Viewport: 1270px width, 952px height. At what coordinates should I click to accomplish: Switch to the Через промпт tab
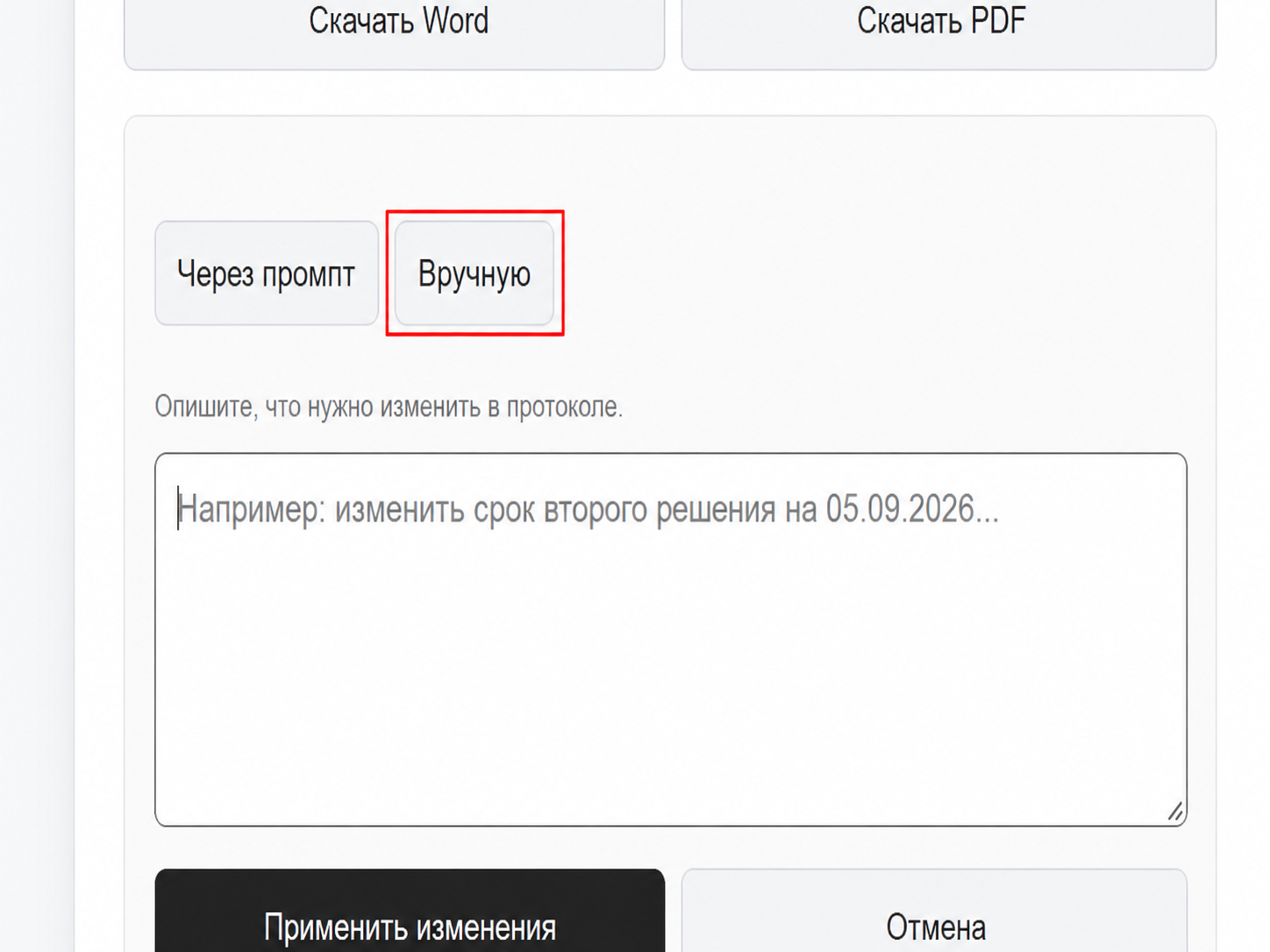tap(267, 274)
